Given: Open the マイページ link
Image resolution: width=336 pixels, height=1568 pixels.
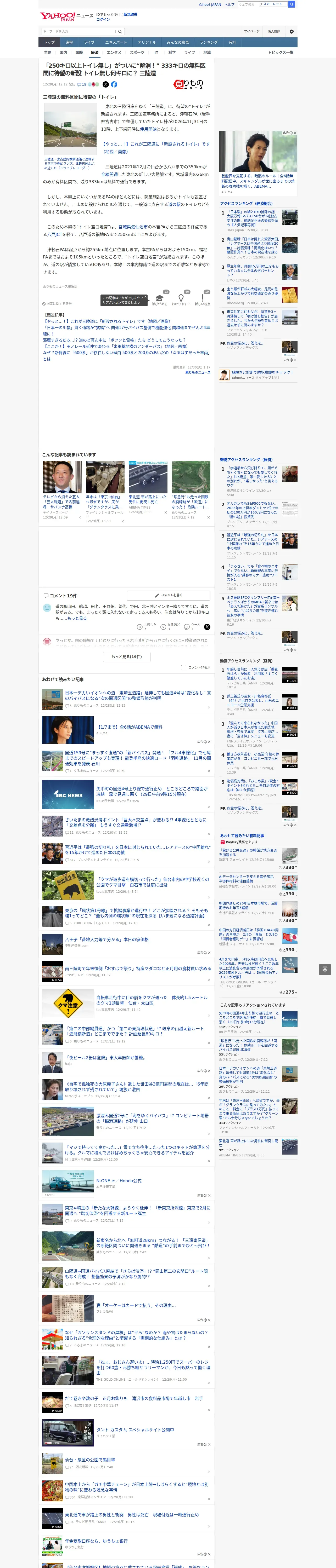Looking at the screenshot, I should [252, 32].
